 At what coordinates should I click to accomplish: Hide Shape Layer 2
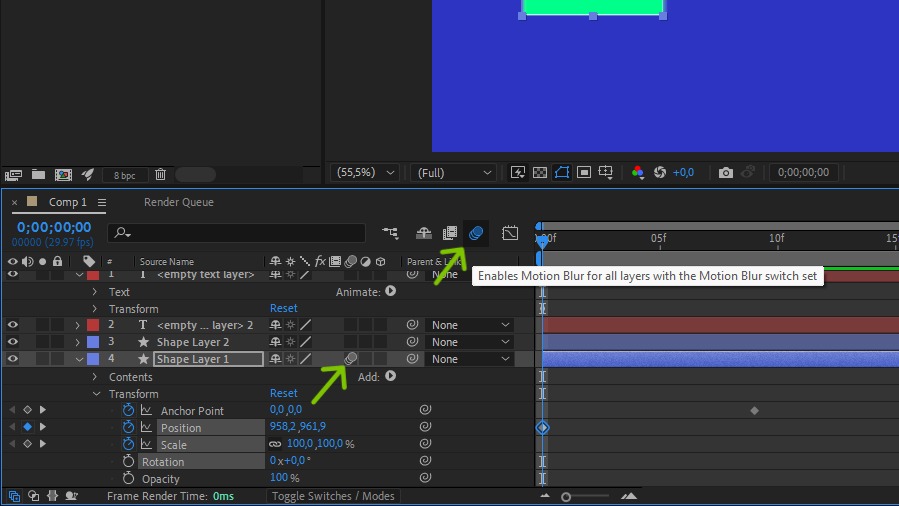12,342
